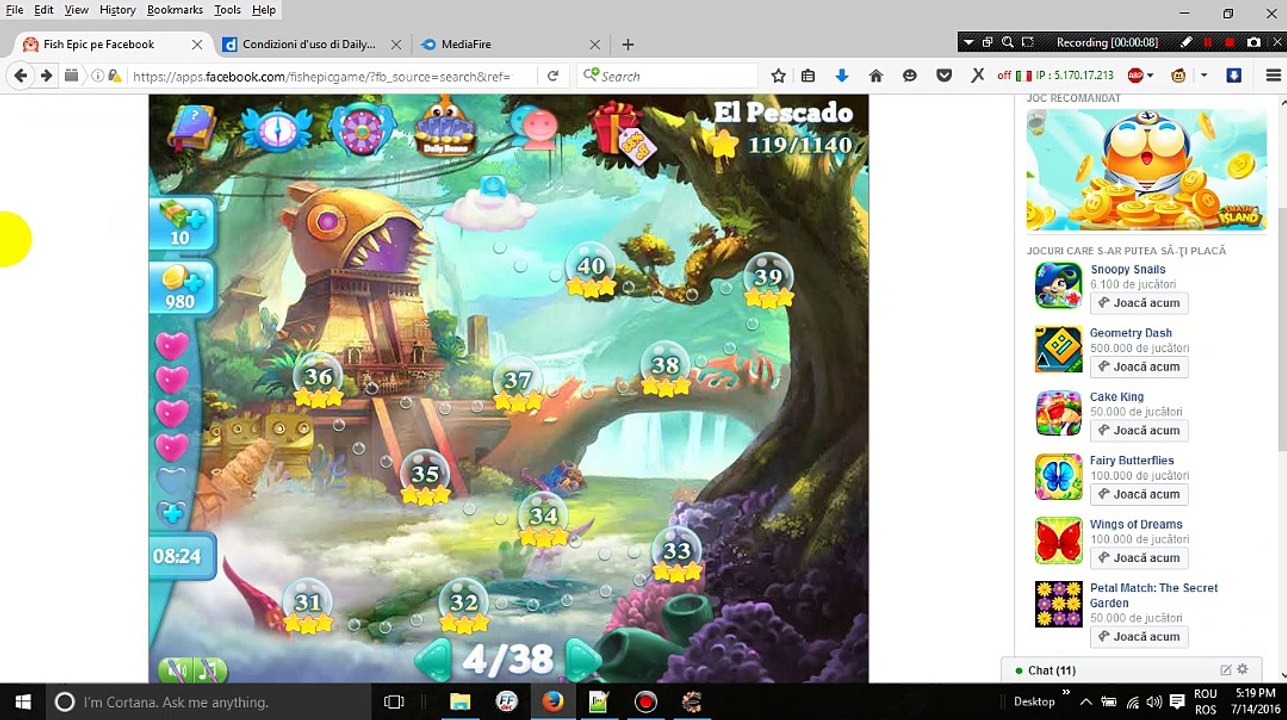Reload the current page

[x=552, y=76]
